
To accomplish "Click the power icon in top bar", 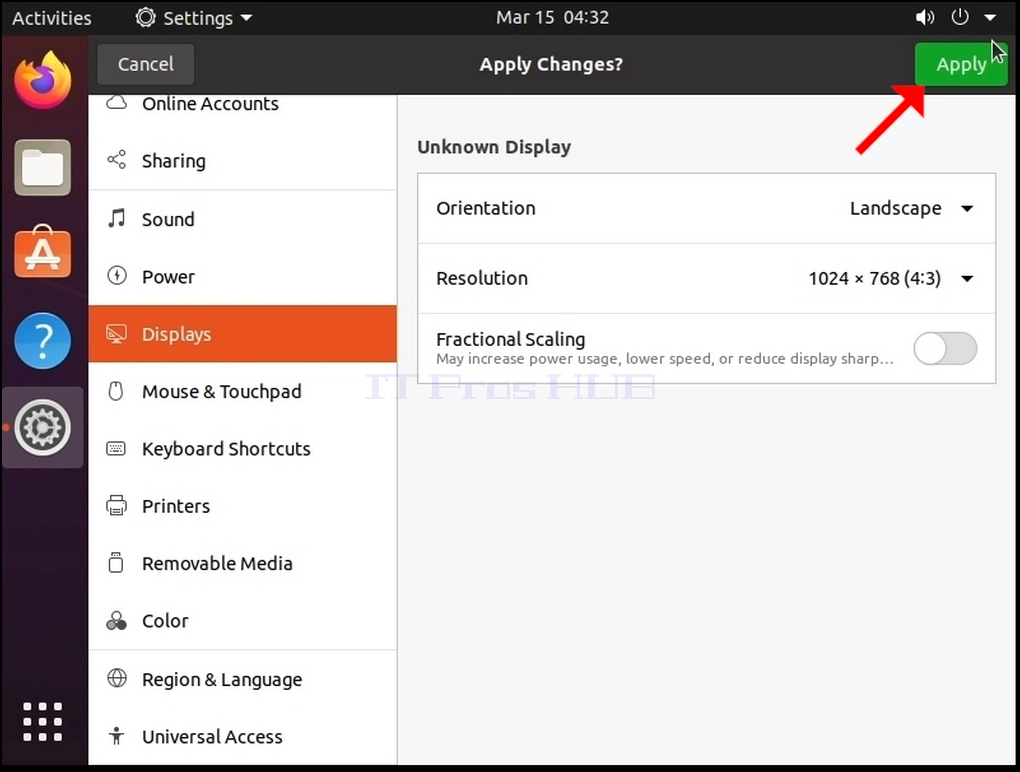I will 960,17.
